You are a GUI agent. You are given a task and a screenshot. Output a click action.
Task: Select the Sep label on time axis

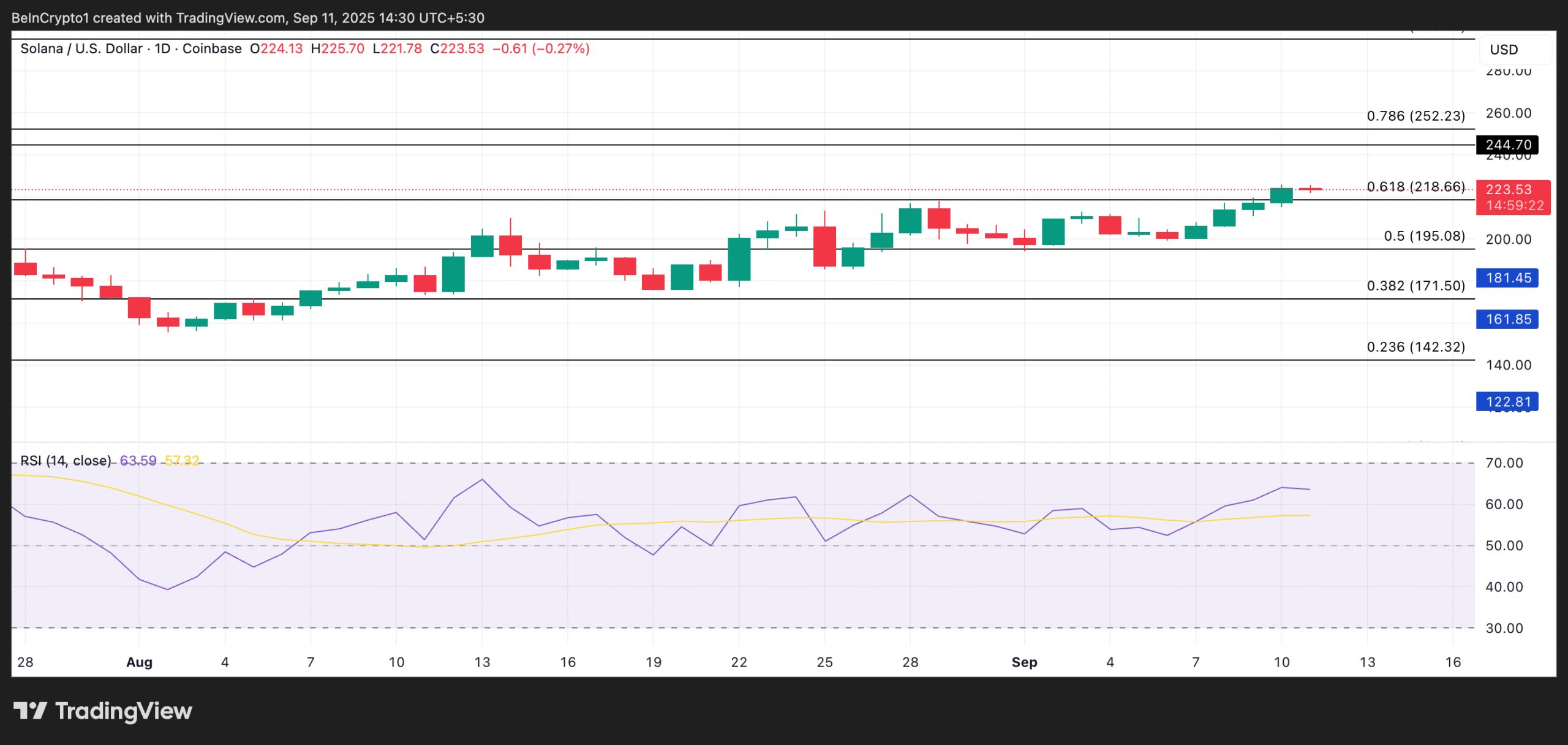[1026, 662]
